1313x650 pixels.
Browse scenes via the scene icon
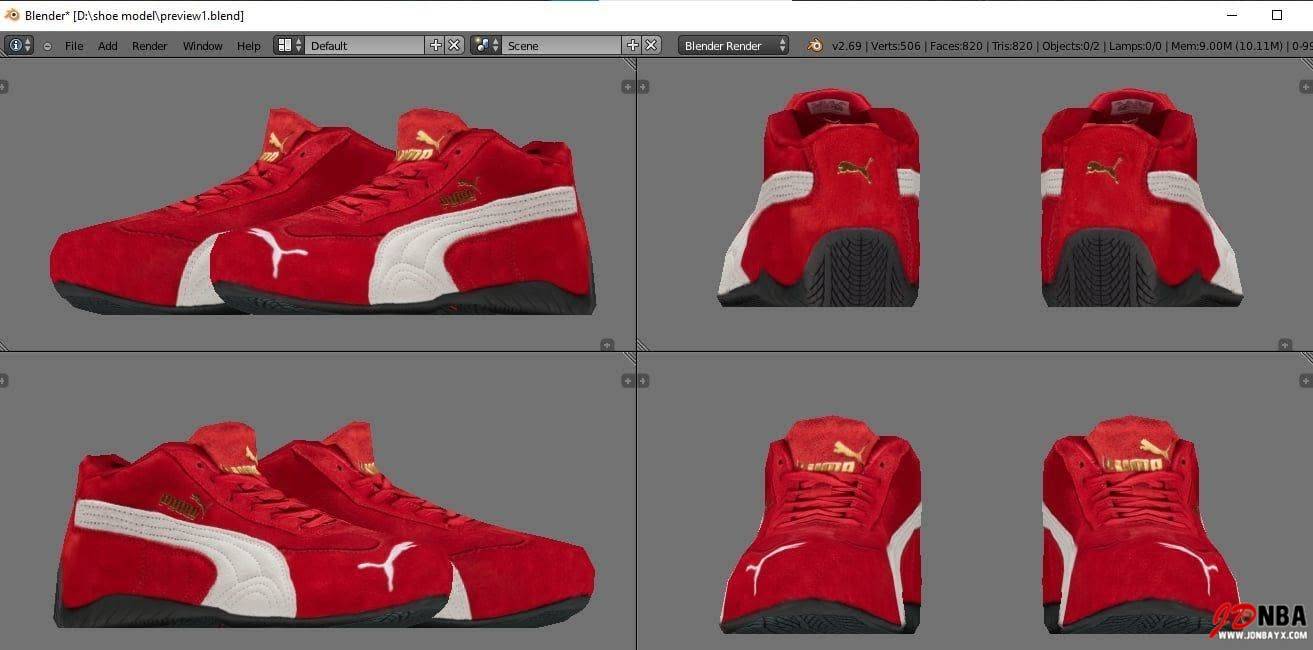click(x=486, y=45)
